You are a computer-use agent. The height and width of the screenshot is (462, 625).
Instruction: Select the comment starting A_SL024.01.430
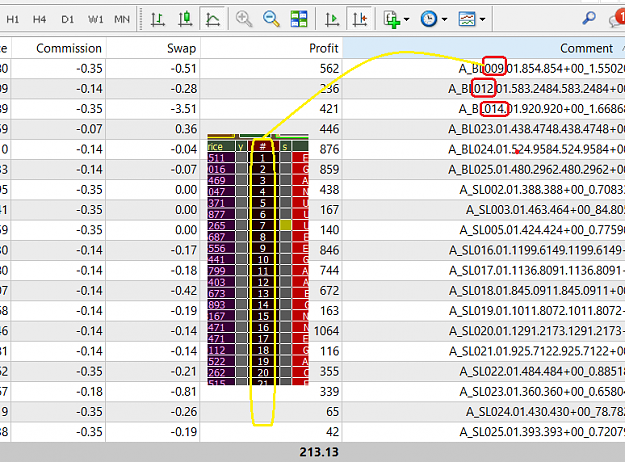pyautogui.click(x=545, y=412)
